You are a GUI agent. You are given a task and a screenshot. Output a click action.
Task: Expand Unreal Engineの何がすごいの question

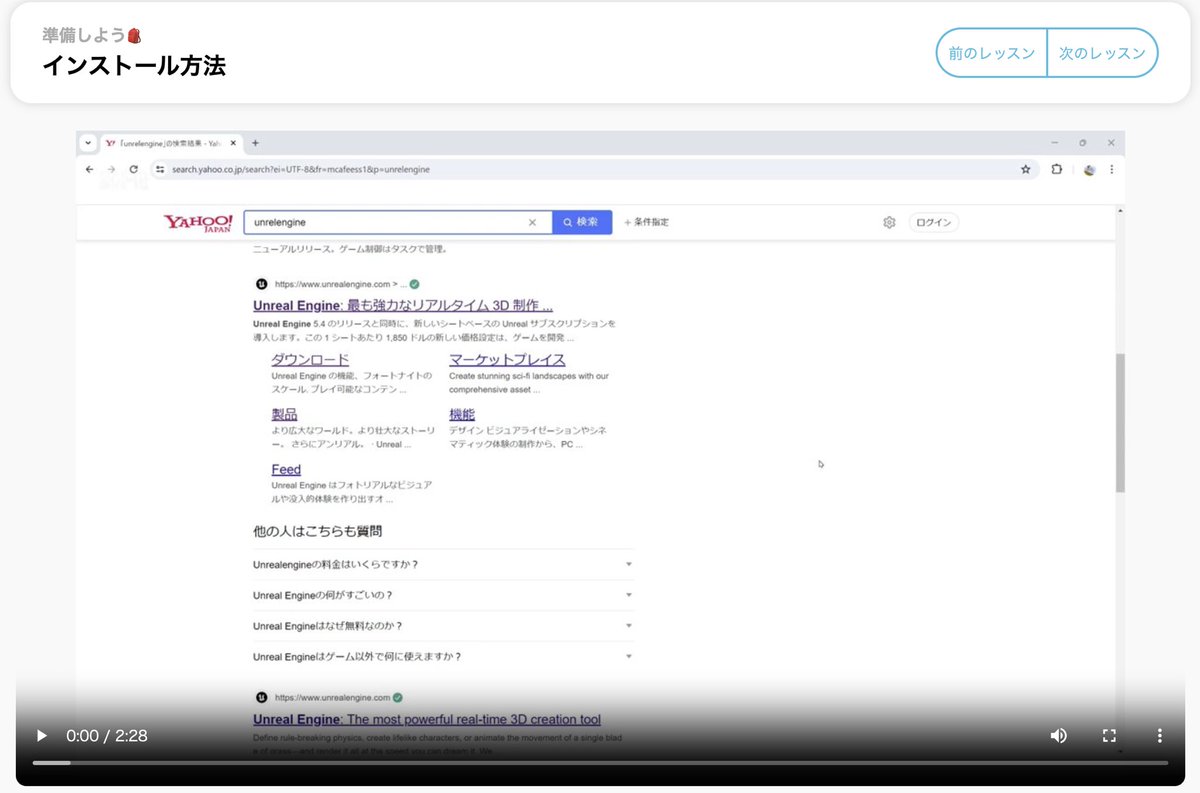coord(443,595)
